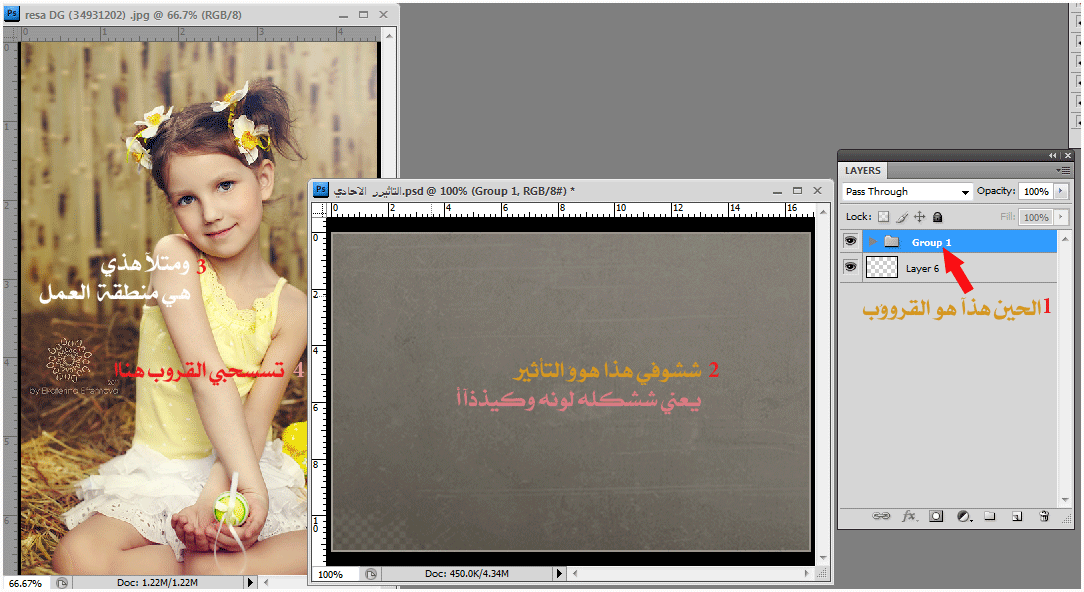Open the Opacity slider arrow

pos(1061,191)
